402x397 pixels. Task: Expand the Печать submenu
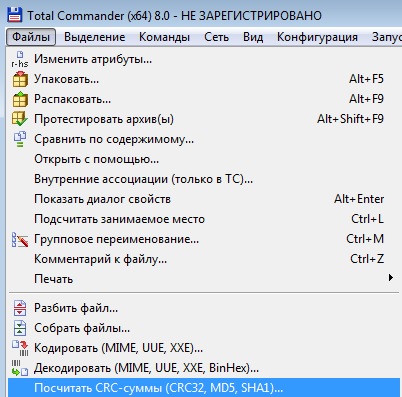click(204, 279)
